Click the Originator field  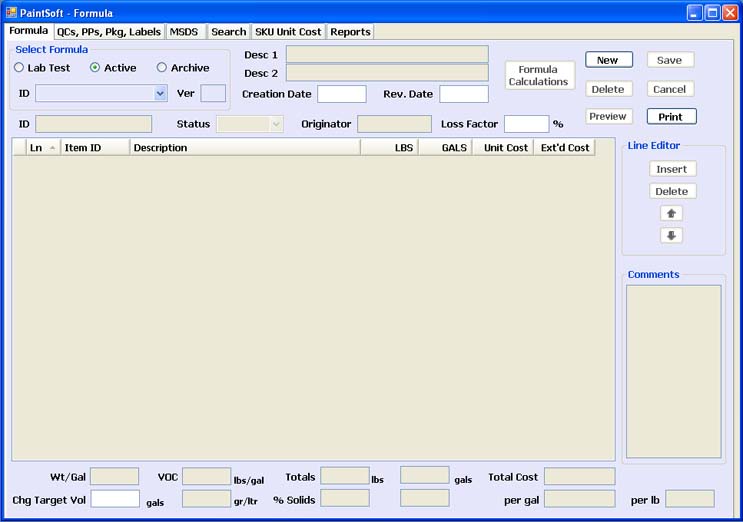coord(394,124)
